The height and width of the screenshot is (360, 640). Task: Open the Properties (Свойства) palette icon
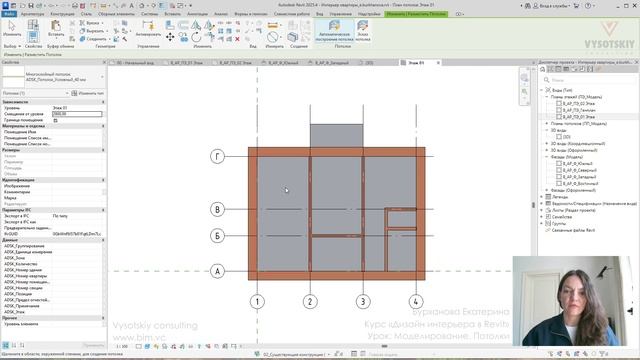coord(33,37)
